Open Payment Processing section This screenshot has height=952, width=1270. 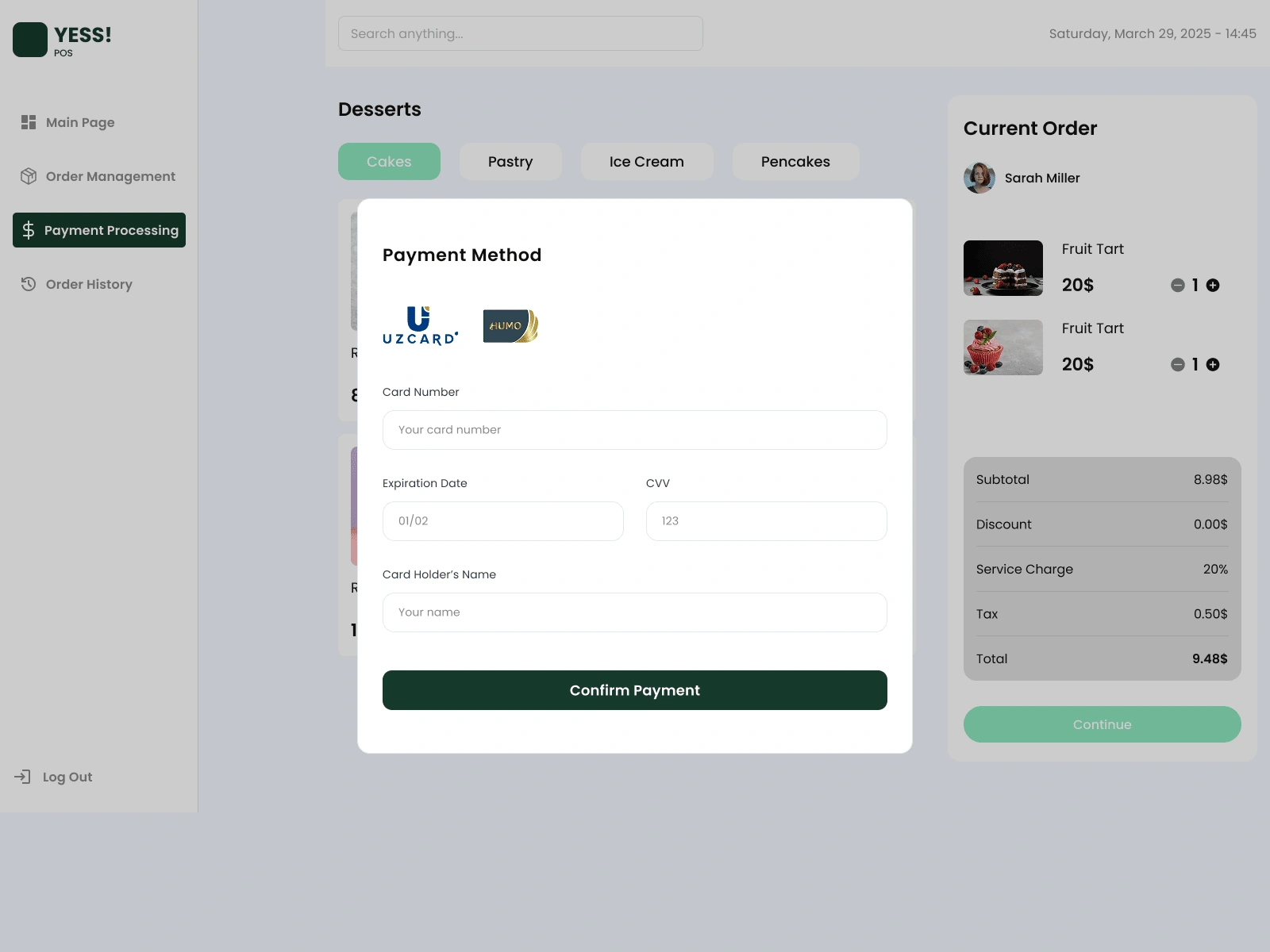coord(99,230)
